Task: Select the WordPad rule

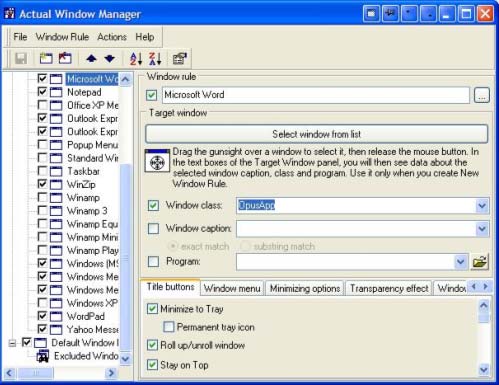Action: coord(86,316)
